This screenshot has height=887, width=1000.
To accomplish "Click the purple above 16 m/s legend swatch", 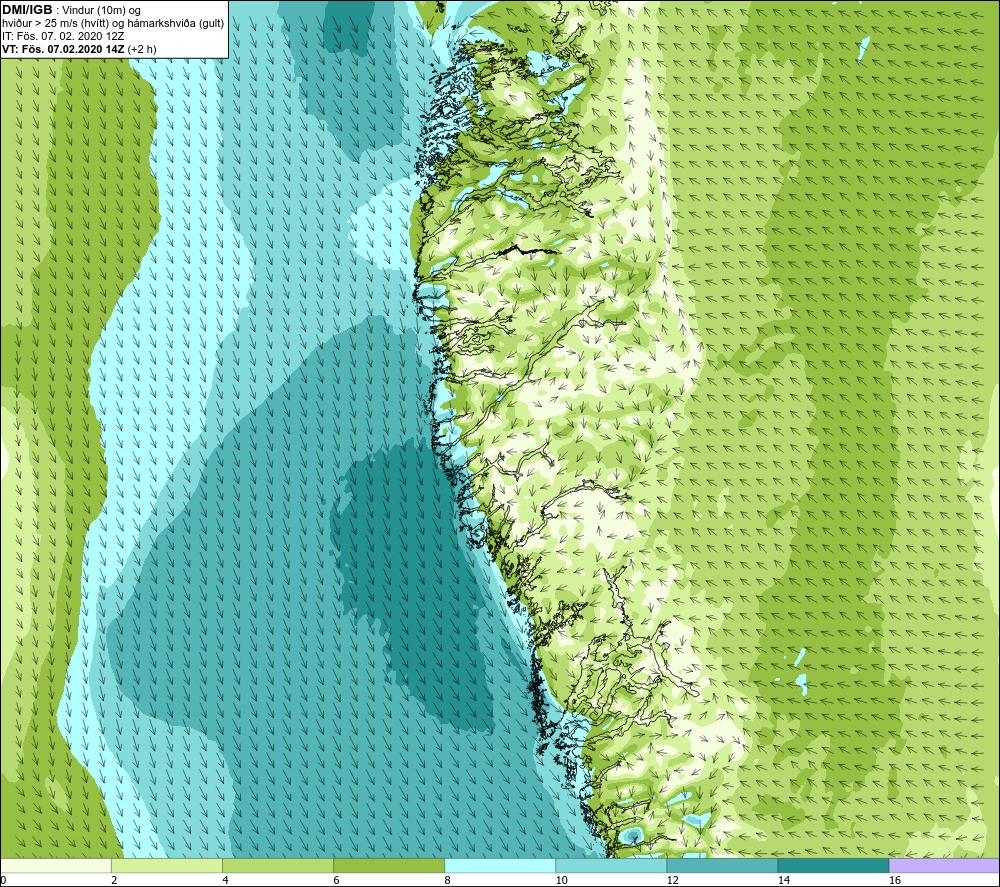I will pyautogui.click(x=944, y=865).
